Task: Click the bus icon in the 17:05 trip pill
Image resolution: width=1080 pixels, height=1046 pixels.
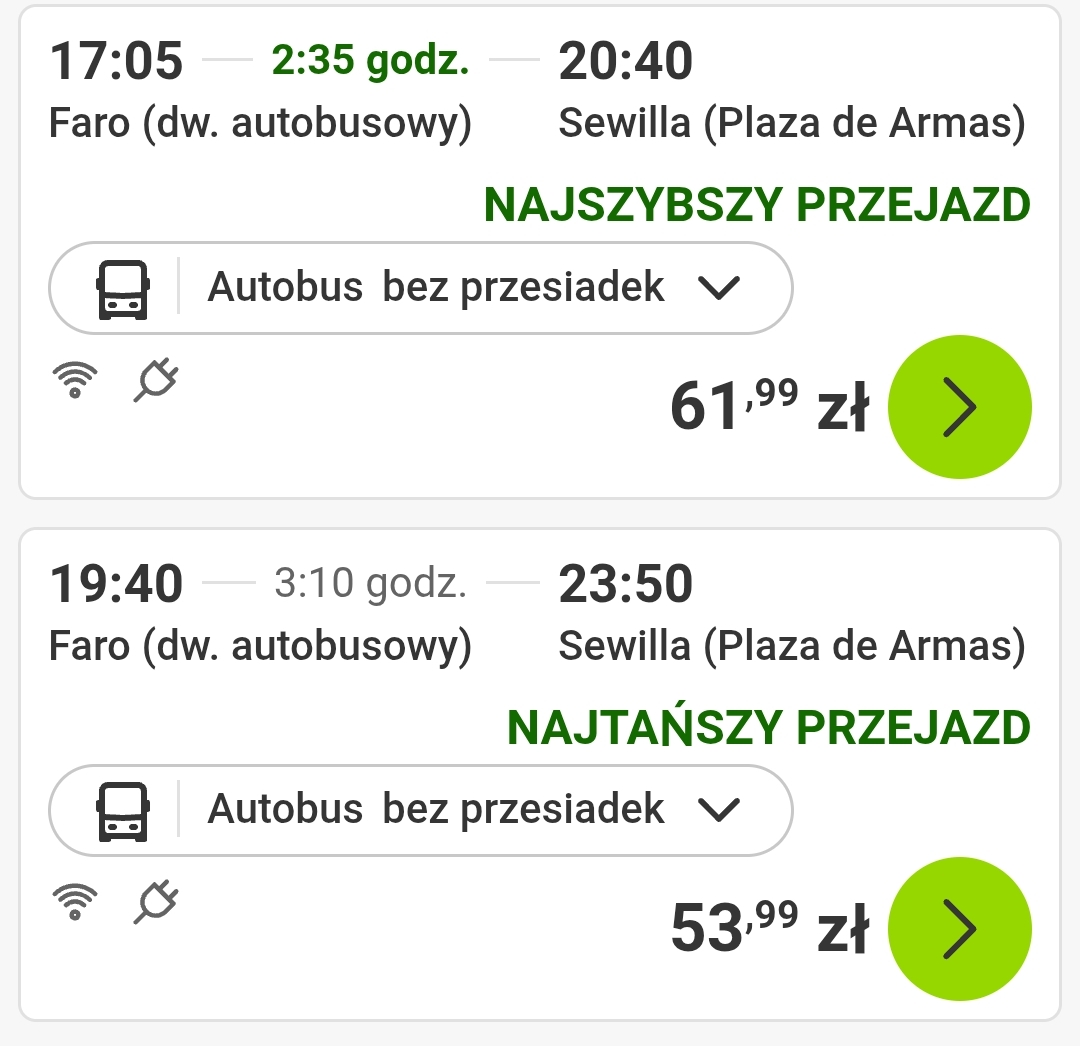Action: [x=123, y=289]
